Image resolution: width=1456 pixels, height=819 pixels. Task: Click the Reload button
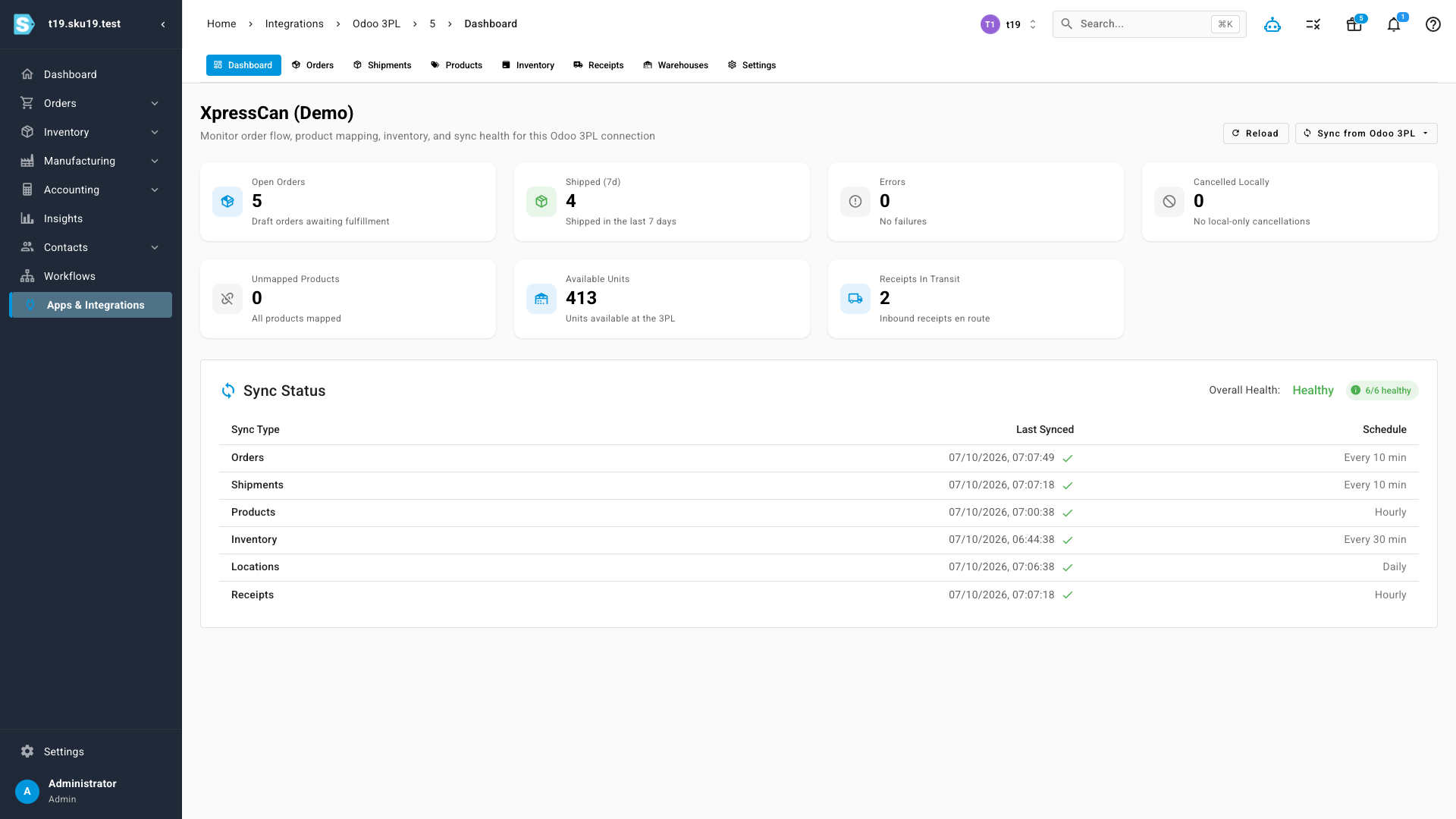click(1256, 133)
